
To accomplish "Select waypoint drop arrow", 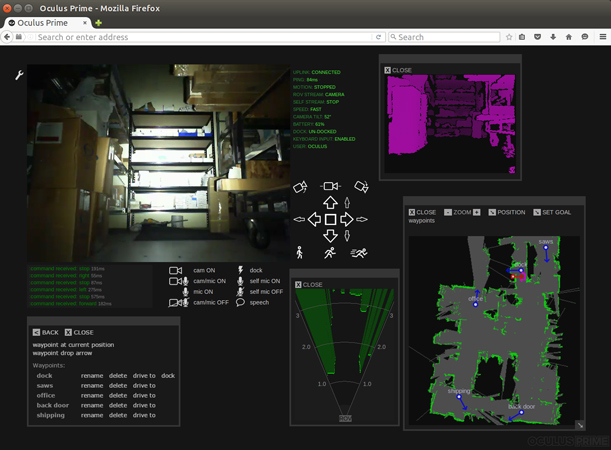I will pyautogui.click(x=62, y=353).
